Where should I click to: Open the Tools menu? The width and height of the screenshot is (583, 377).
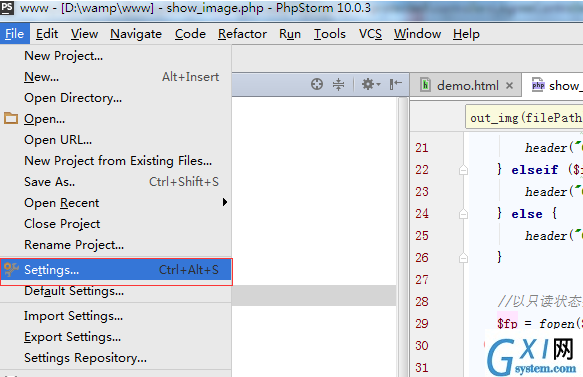(329, 34)
